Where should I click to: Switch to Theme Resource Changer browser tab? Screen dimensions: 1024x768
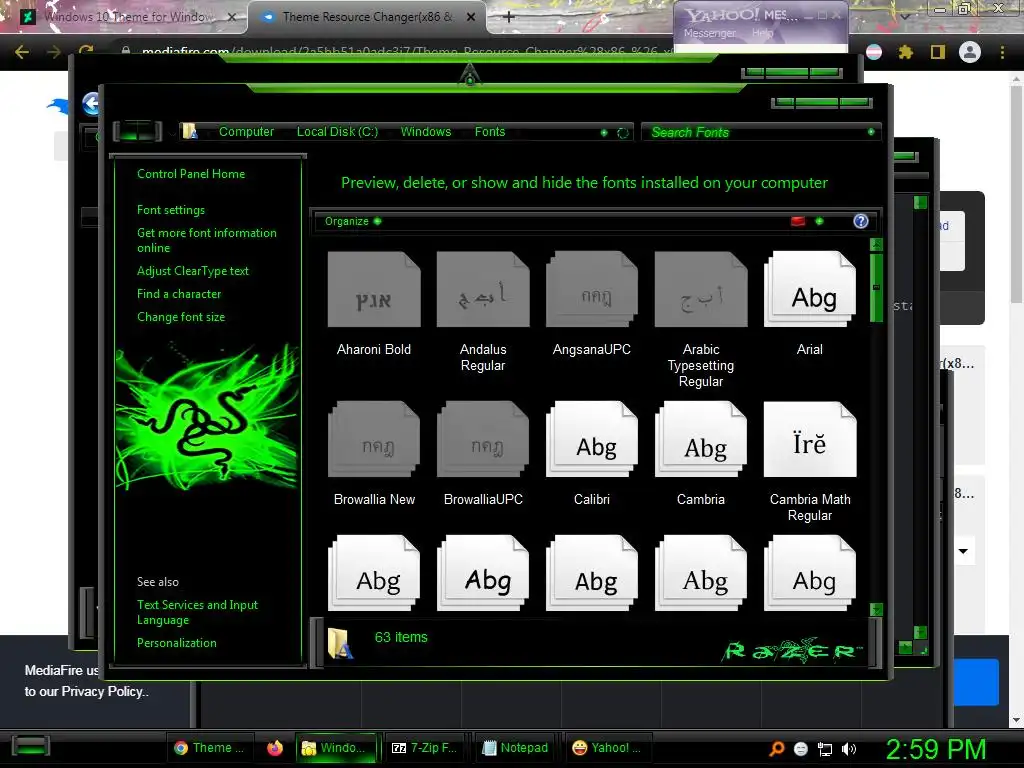click(367, 17)
